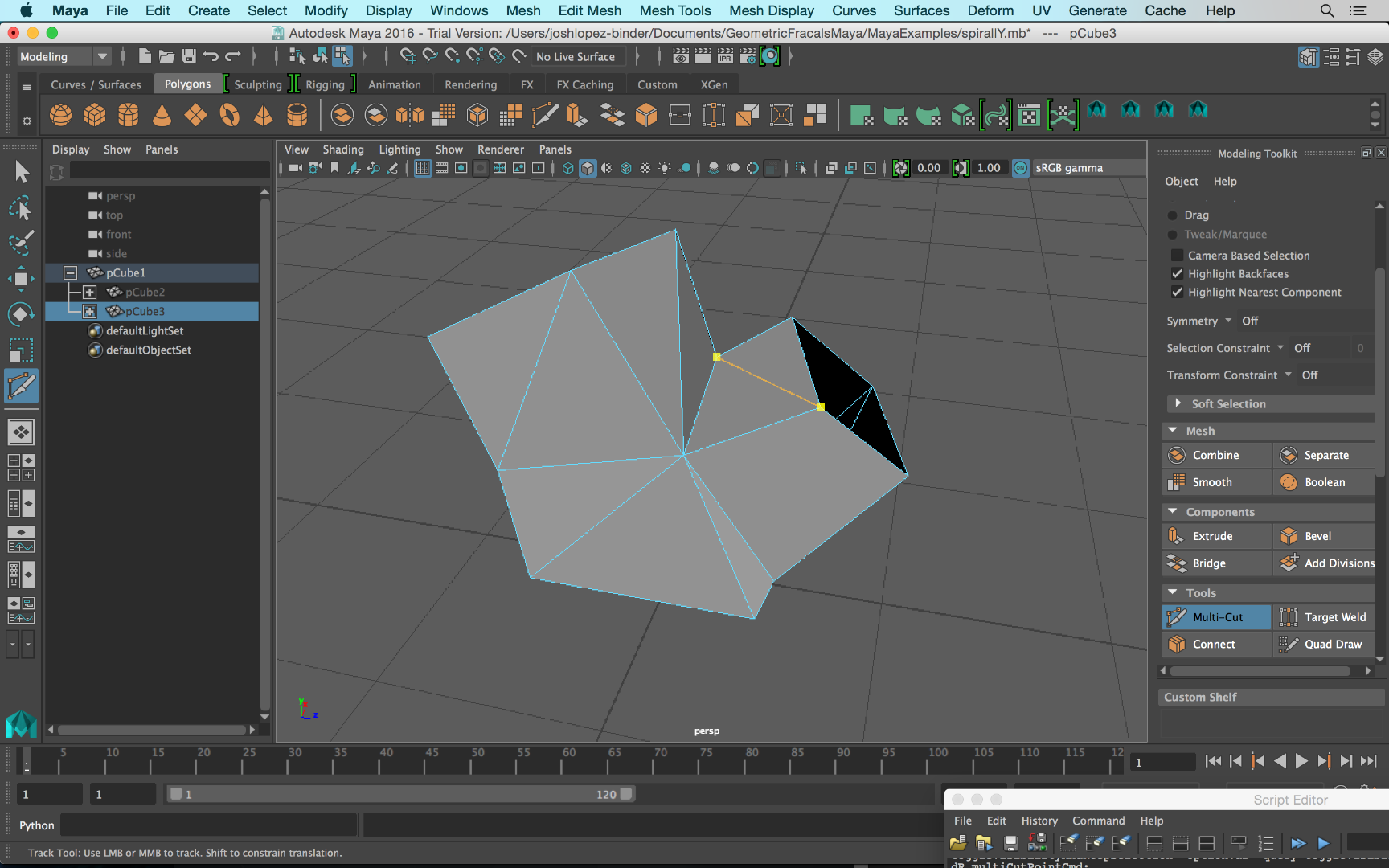Expand the Soft Selection section

coord(1178,403)
